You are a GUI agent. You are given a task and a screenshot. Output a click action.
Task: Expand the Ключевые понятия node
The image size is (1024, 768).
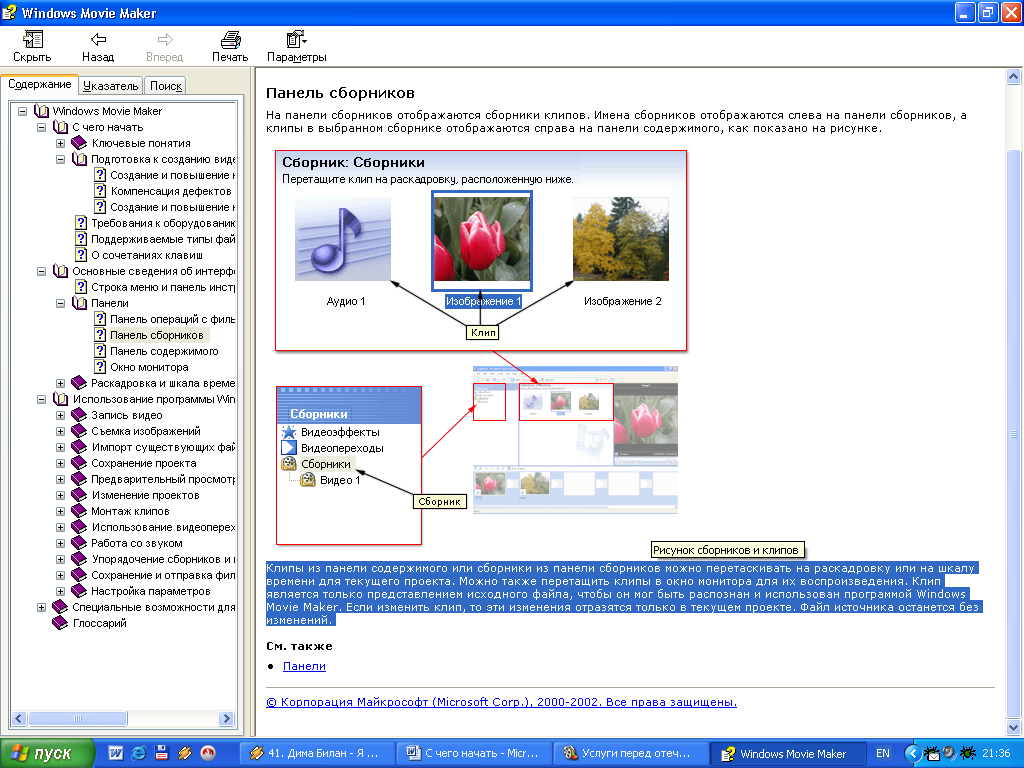point(60,143)
